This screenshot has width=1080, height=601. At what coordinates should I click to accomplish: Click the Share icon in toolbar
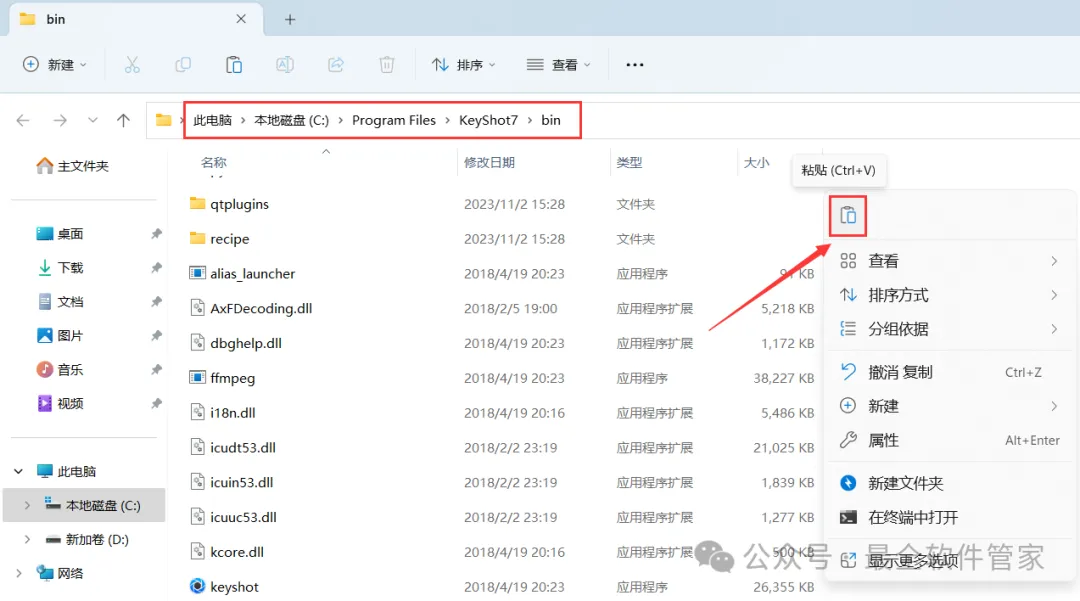335,65
